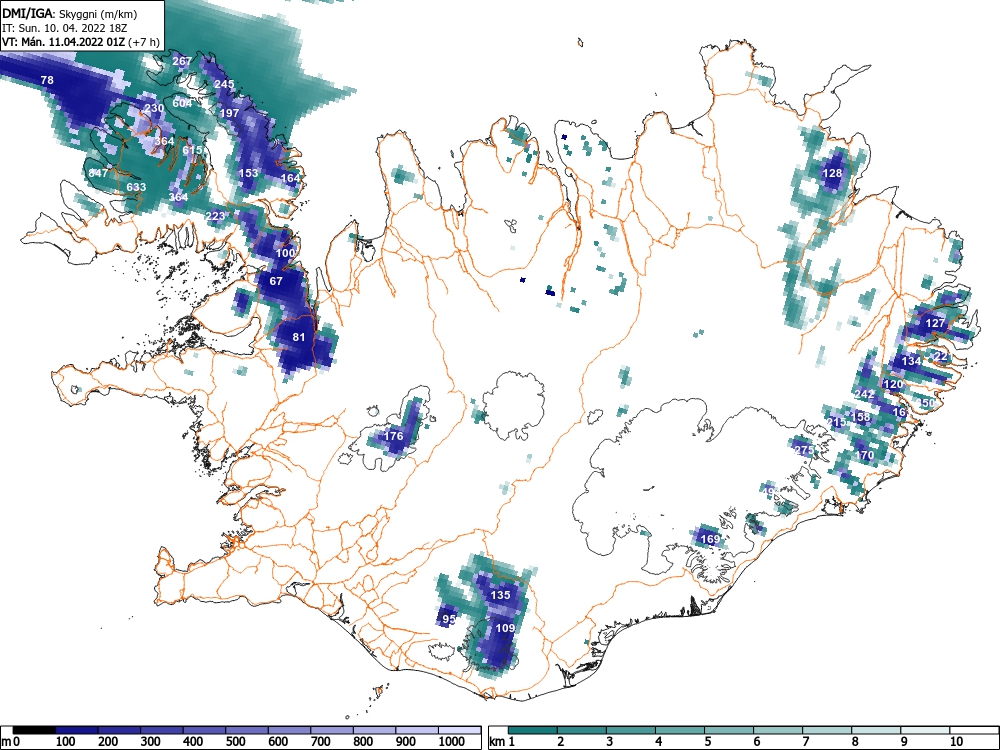Image resolution: width=1000 pixels, height=750 pixels.
Task: Click the map visibility value '215'
Action: [836, 422]
